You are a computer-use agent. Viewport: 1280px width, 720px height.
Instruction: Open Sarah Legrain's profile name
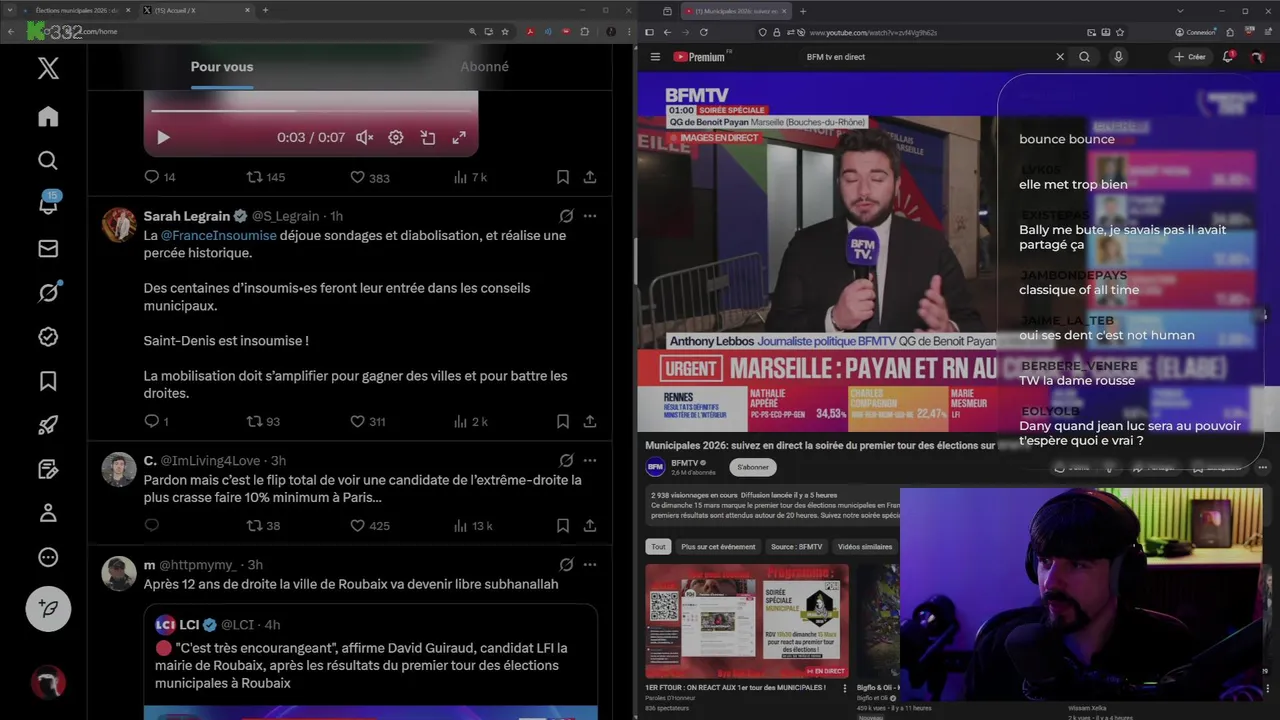187,216
